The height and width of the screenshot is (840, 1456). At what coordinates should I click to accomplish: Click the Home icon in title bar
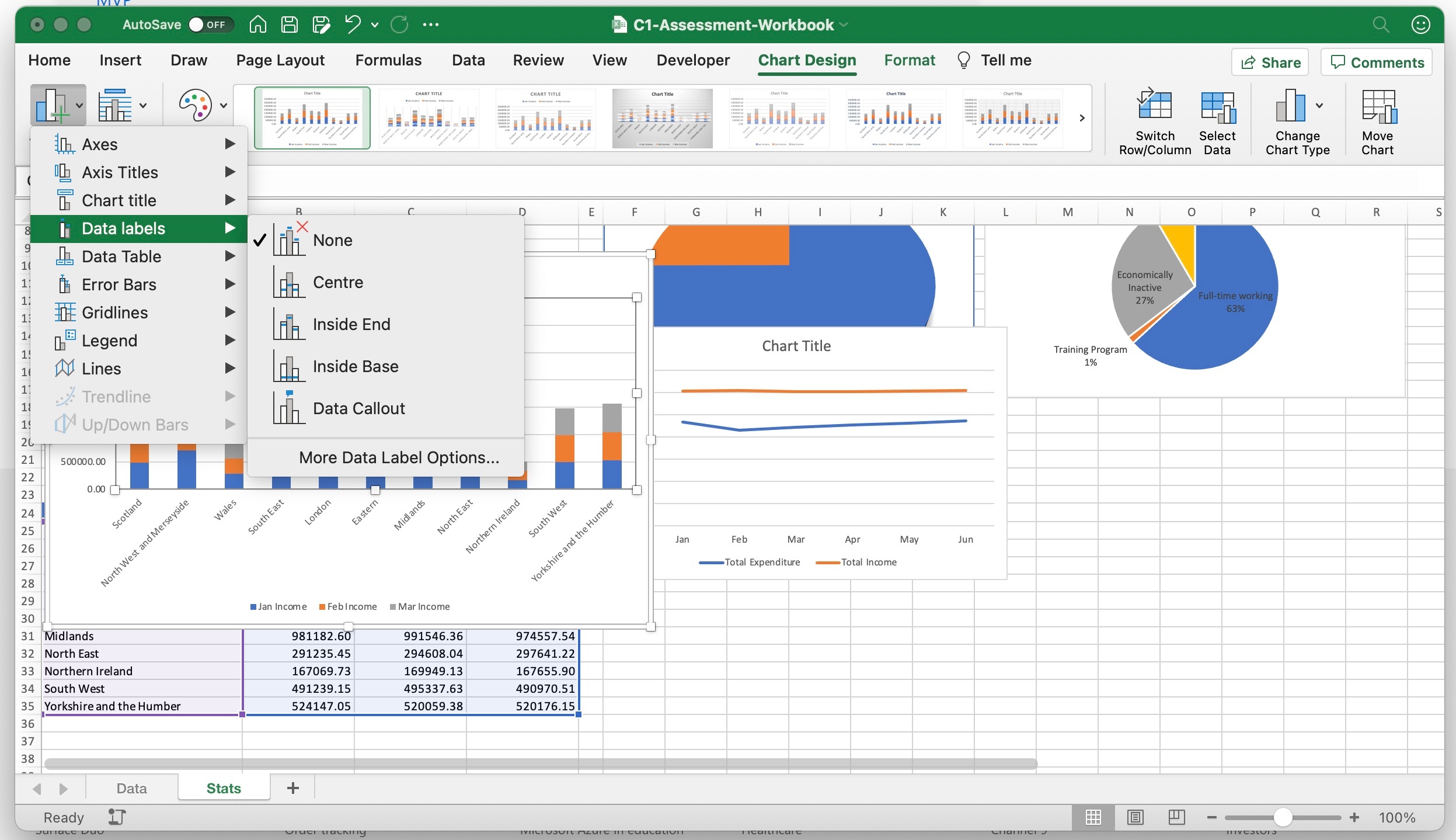(x=257, y=25)
